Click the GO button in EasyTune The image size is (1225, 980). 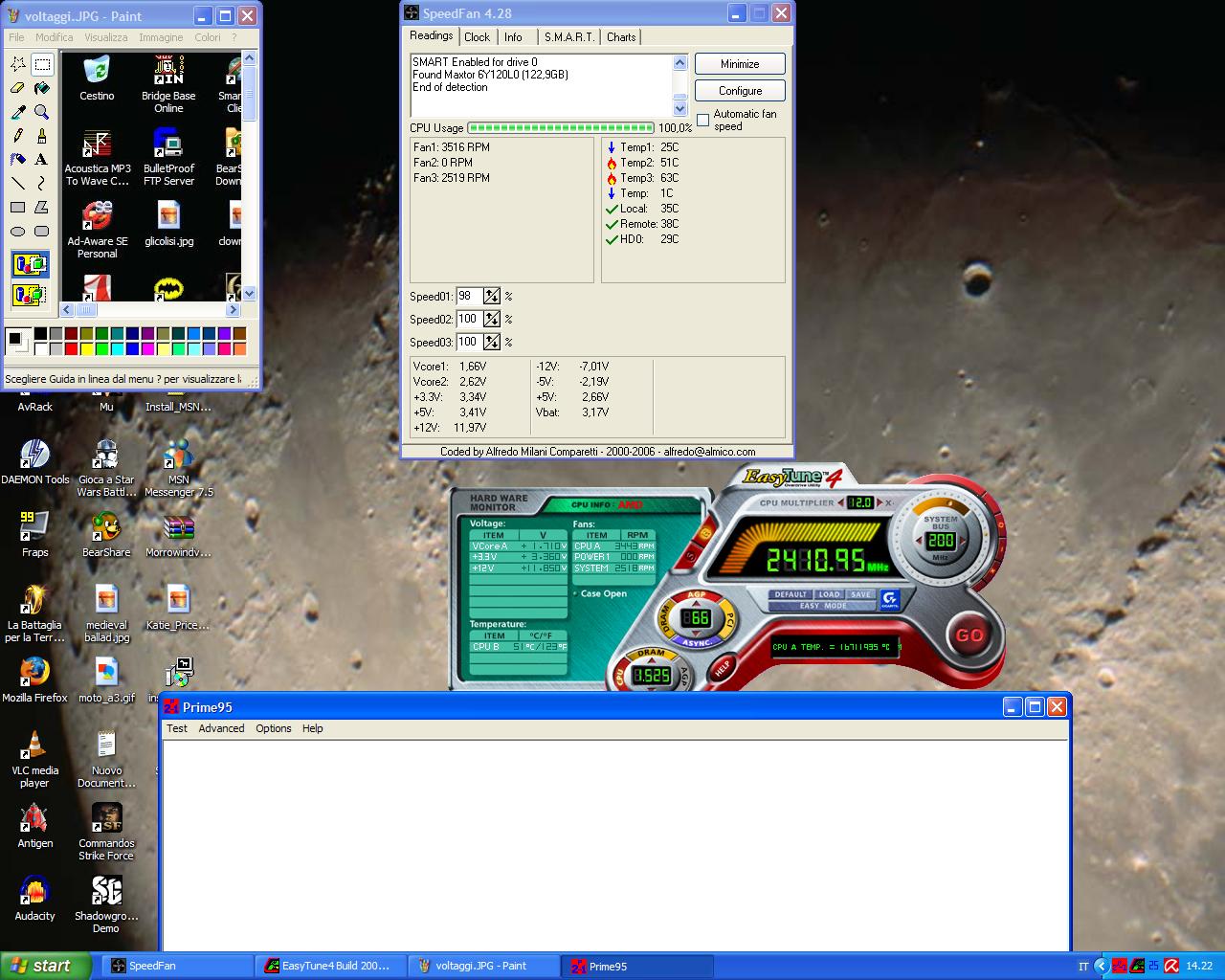[x=969, y=635]
